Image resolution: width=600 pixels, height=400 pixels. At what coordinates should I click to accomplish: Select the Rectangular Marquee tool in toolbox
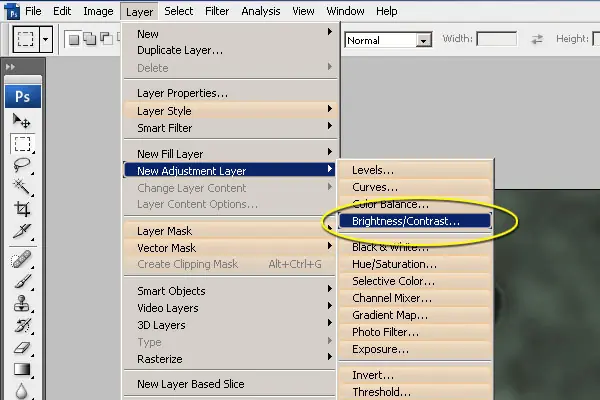(x=23, y=144)
